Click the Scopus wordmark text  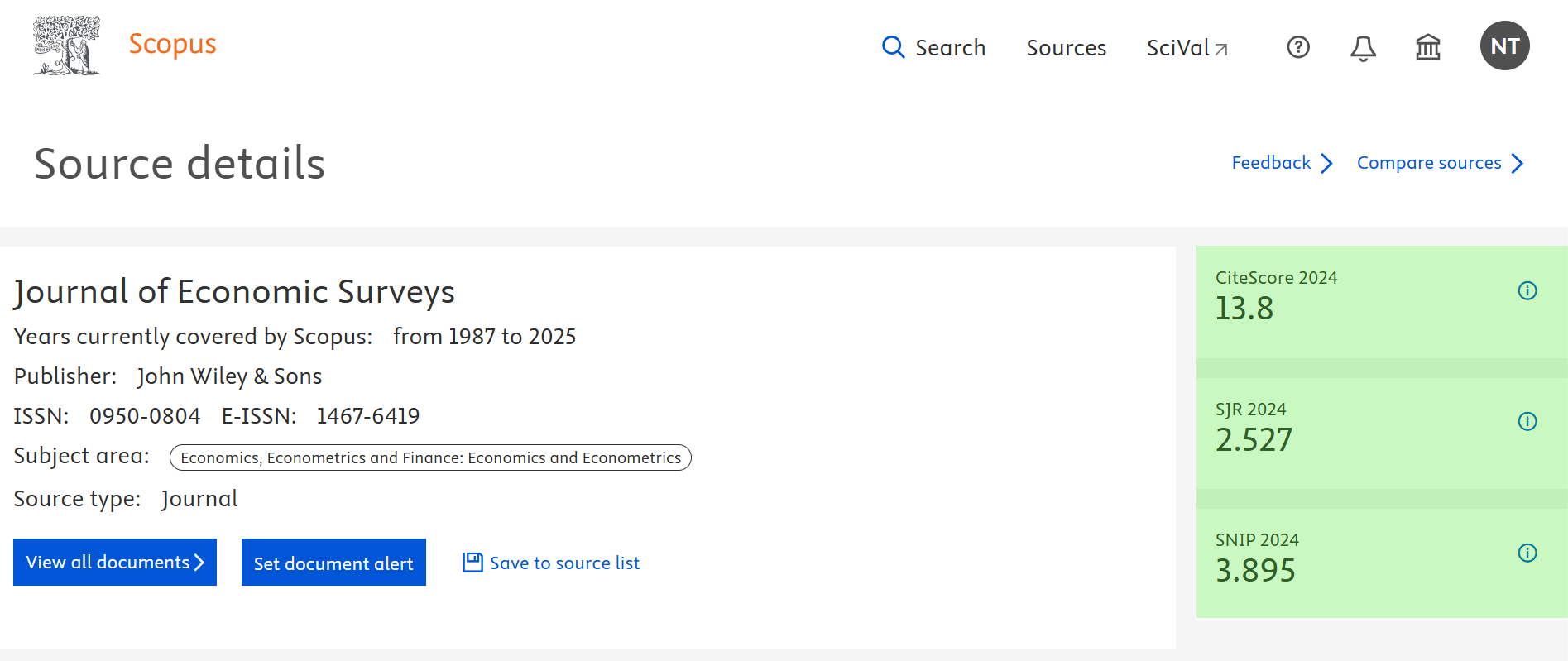coord(172,44)
